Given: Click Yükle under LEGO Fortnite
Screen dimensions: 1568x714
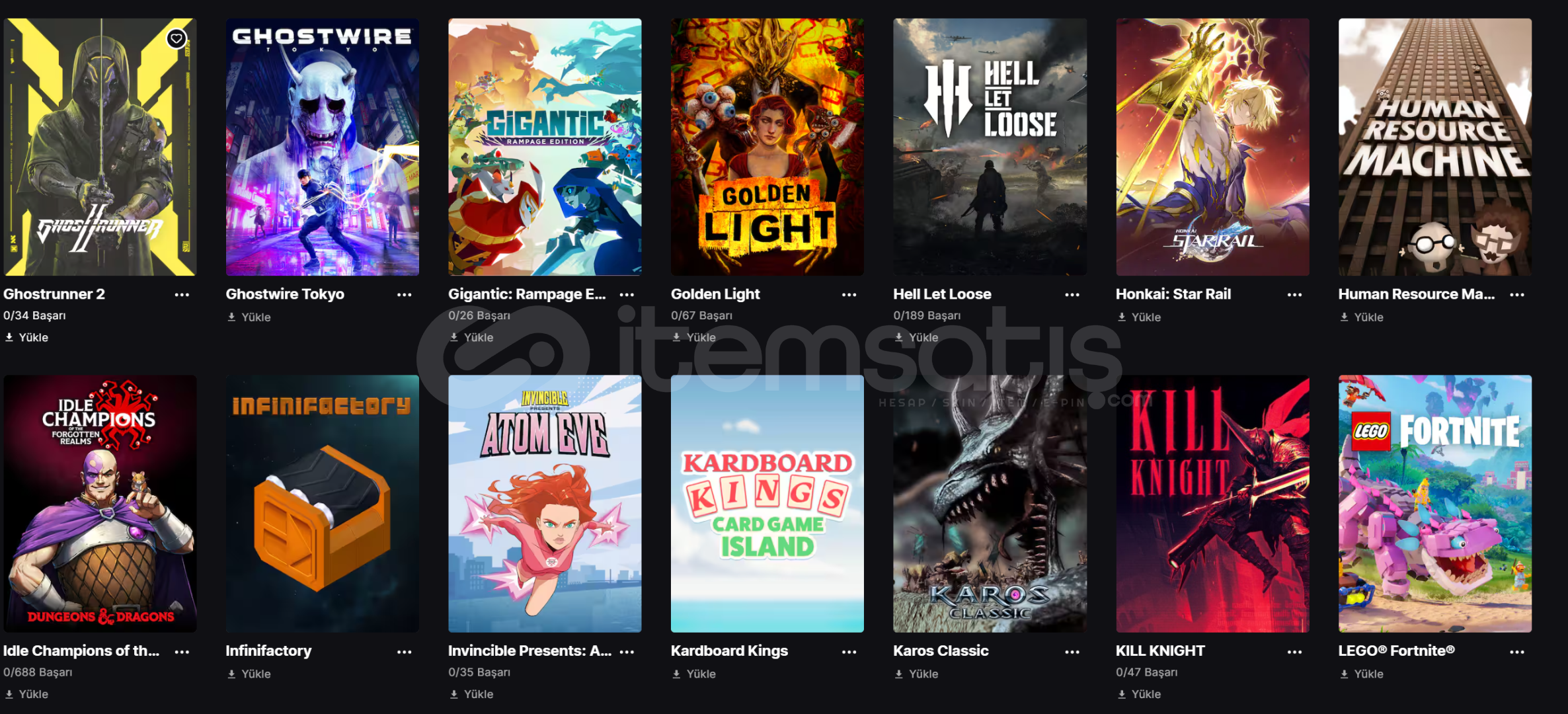Looking at the screenshot, I should click(x=1362, y=674).
